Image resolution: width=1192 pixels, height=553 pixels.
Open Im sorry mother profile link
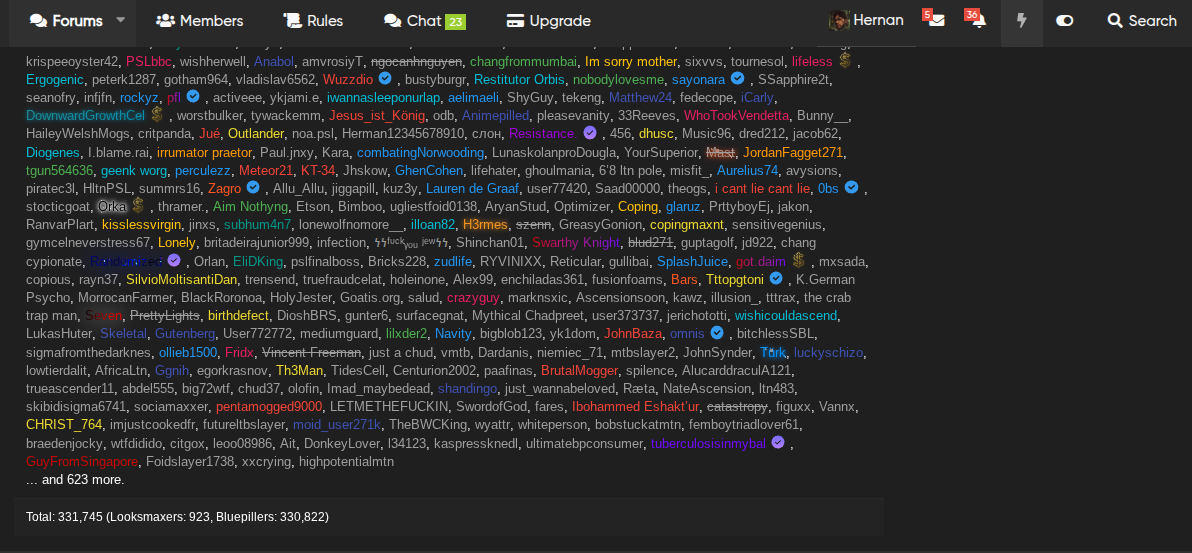(x=631, y=61)
